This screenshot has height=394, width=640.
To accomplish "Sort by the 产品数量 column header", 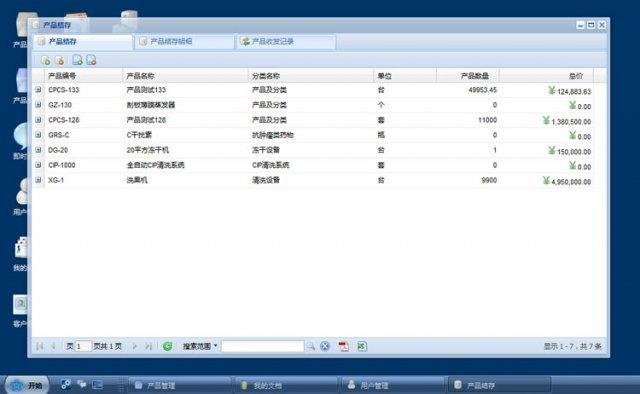I will pos(468,76).
